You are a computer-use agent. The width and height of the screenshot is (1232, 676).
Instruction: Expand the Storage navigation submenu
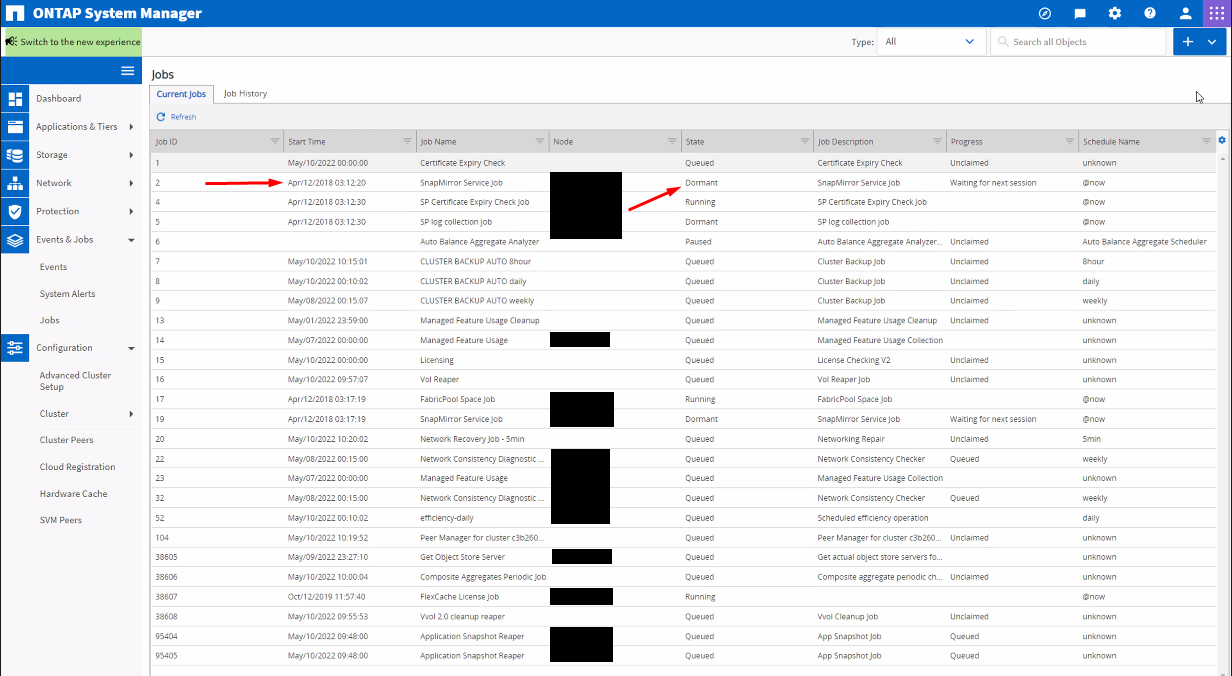click(x=131, y=155)
